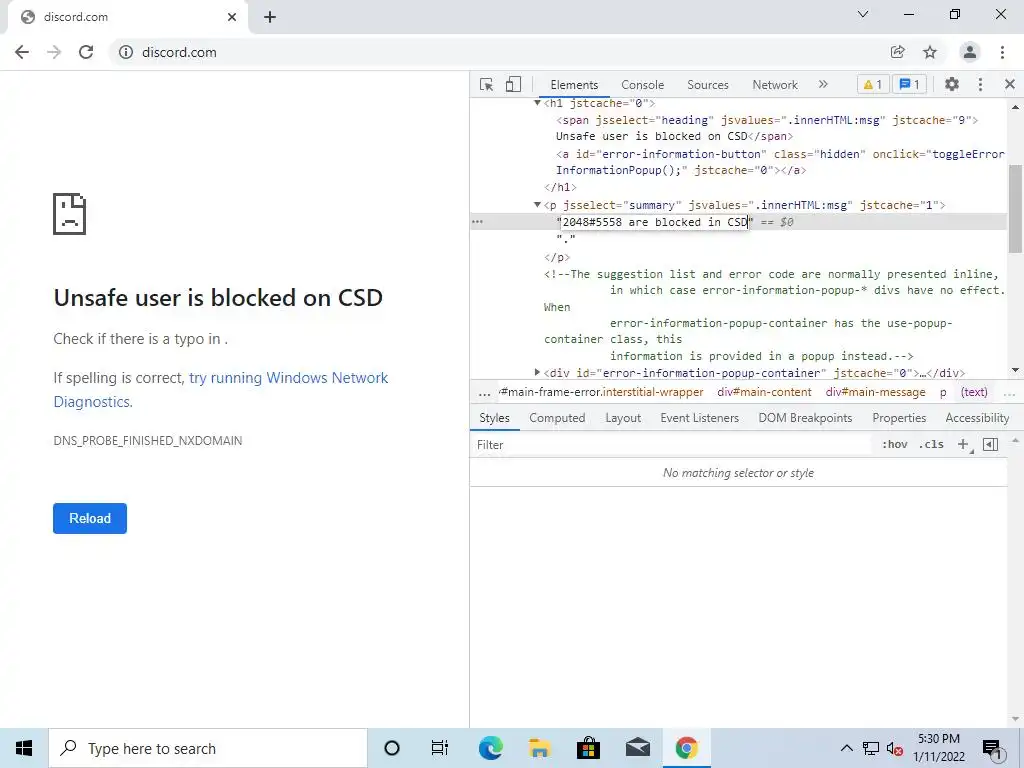Open the Computed styles tab
Viewport: 1024px width, 768px height.
557,418
